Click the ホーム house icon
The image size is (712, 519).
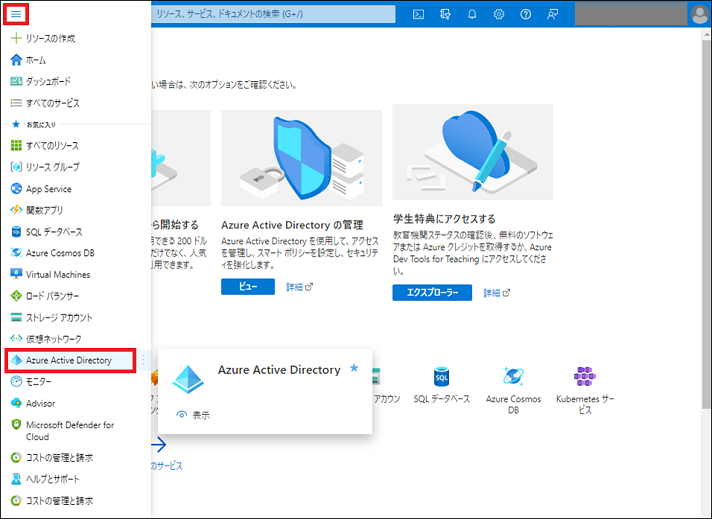point(16,59)
